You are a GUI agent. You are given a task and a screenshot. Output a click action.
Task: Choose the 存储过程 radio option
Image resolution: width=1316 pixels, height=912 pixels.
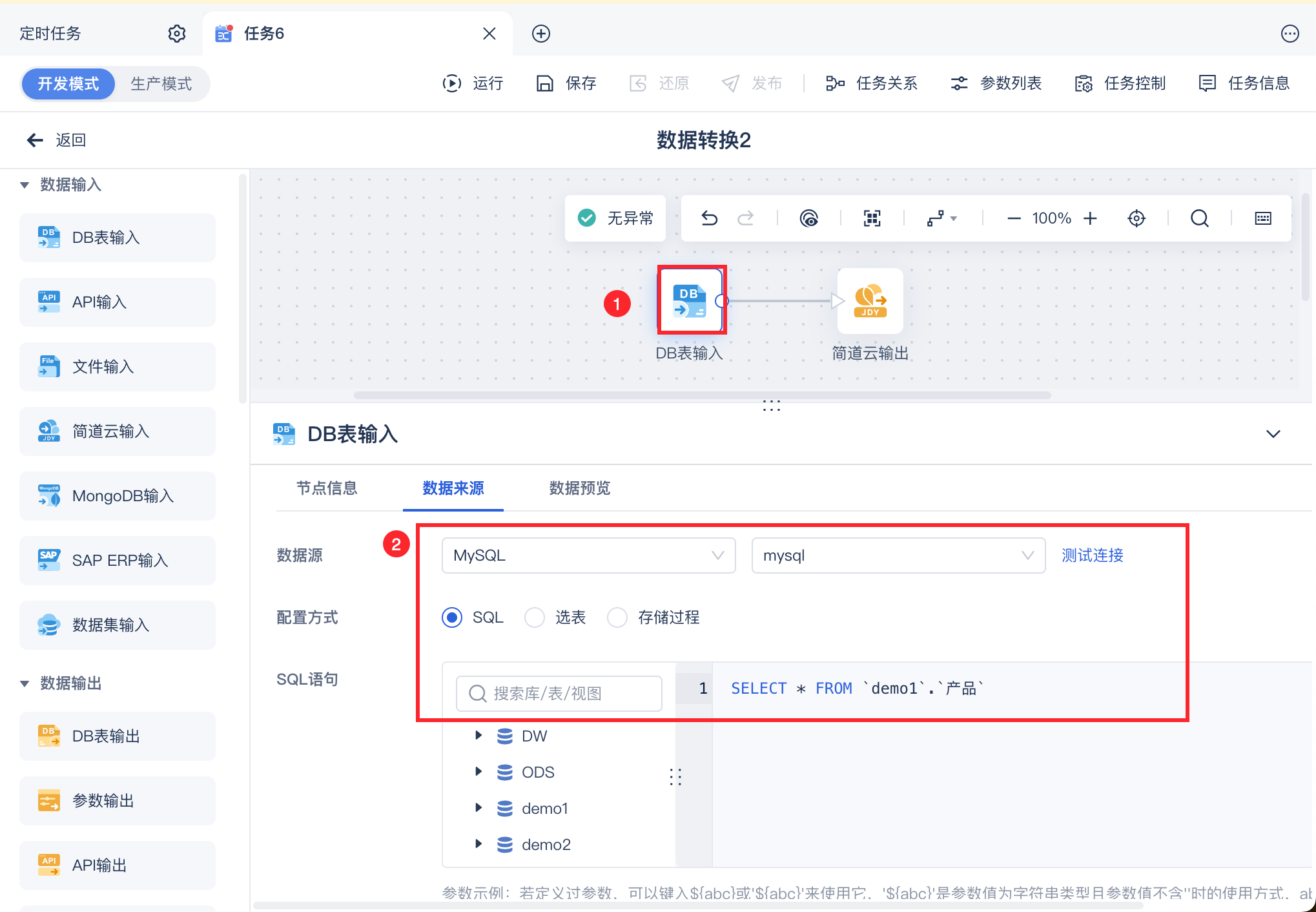[617, 617]
